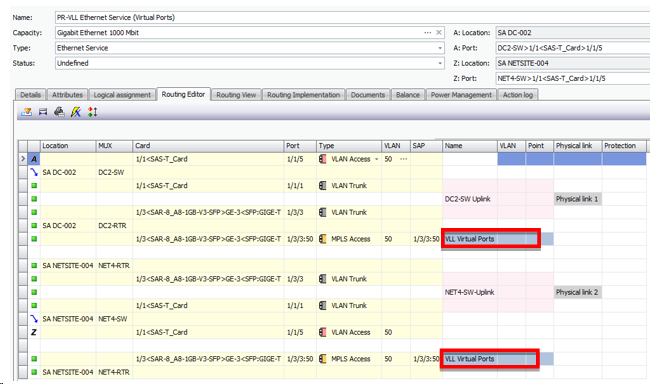Select the DC2-RTR MUX cell
650x384 pixels.
114,226
